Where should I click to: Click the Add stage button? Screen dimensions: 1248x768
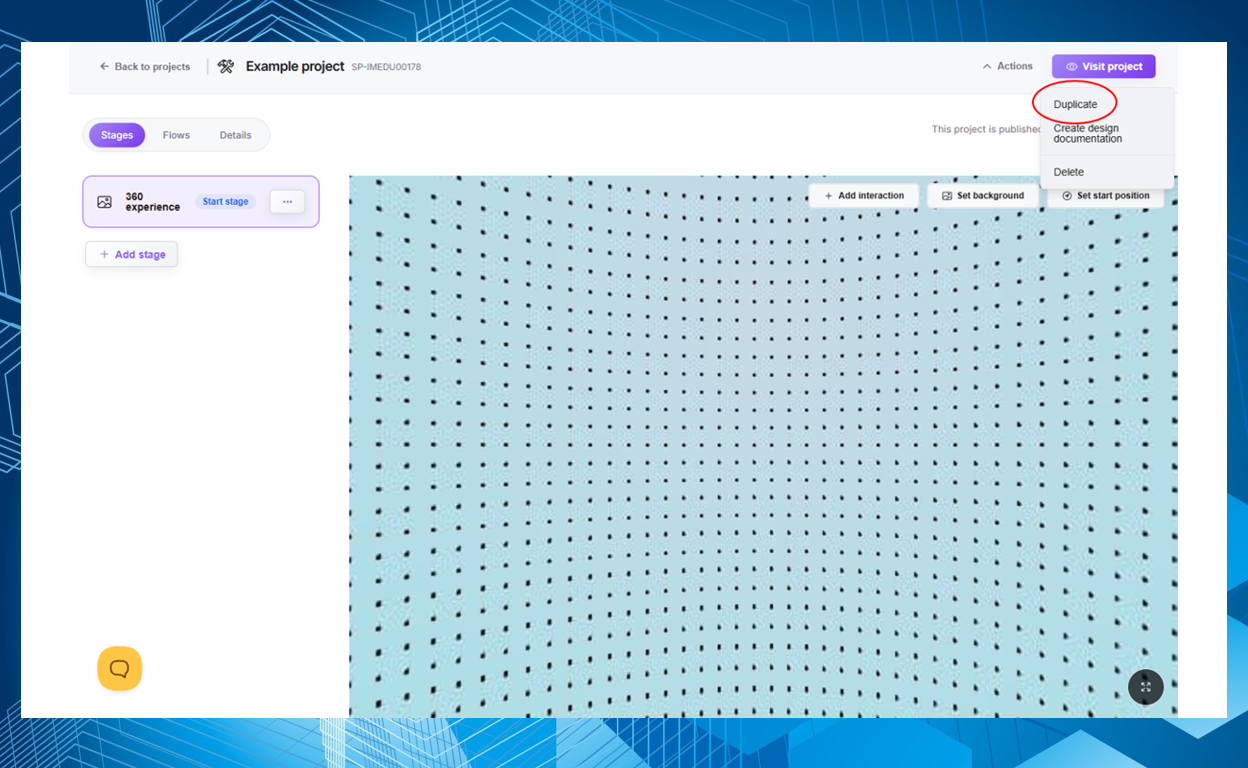click(x=132, y=255)
